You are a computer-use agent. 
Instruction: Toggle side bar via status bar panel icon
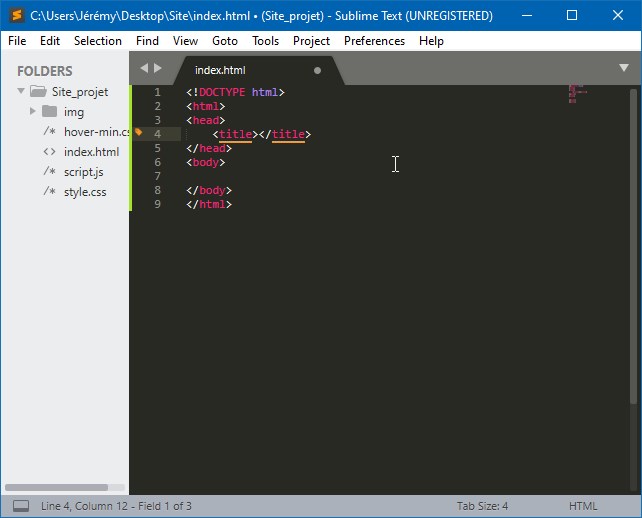21,506
